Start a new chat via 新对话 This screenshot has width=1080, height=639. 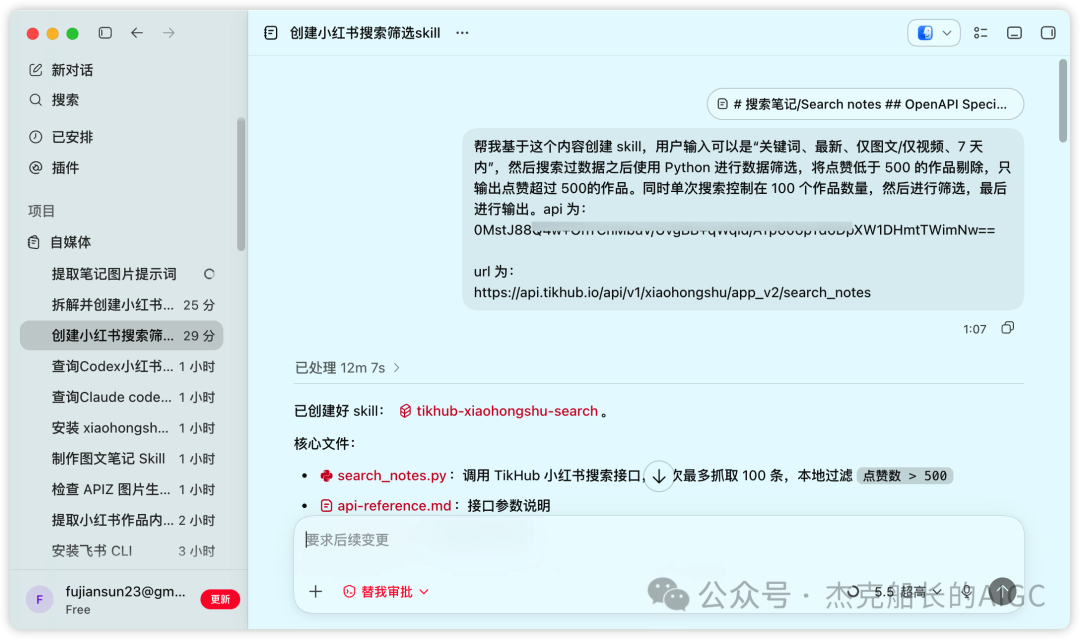point(61,70)
